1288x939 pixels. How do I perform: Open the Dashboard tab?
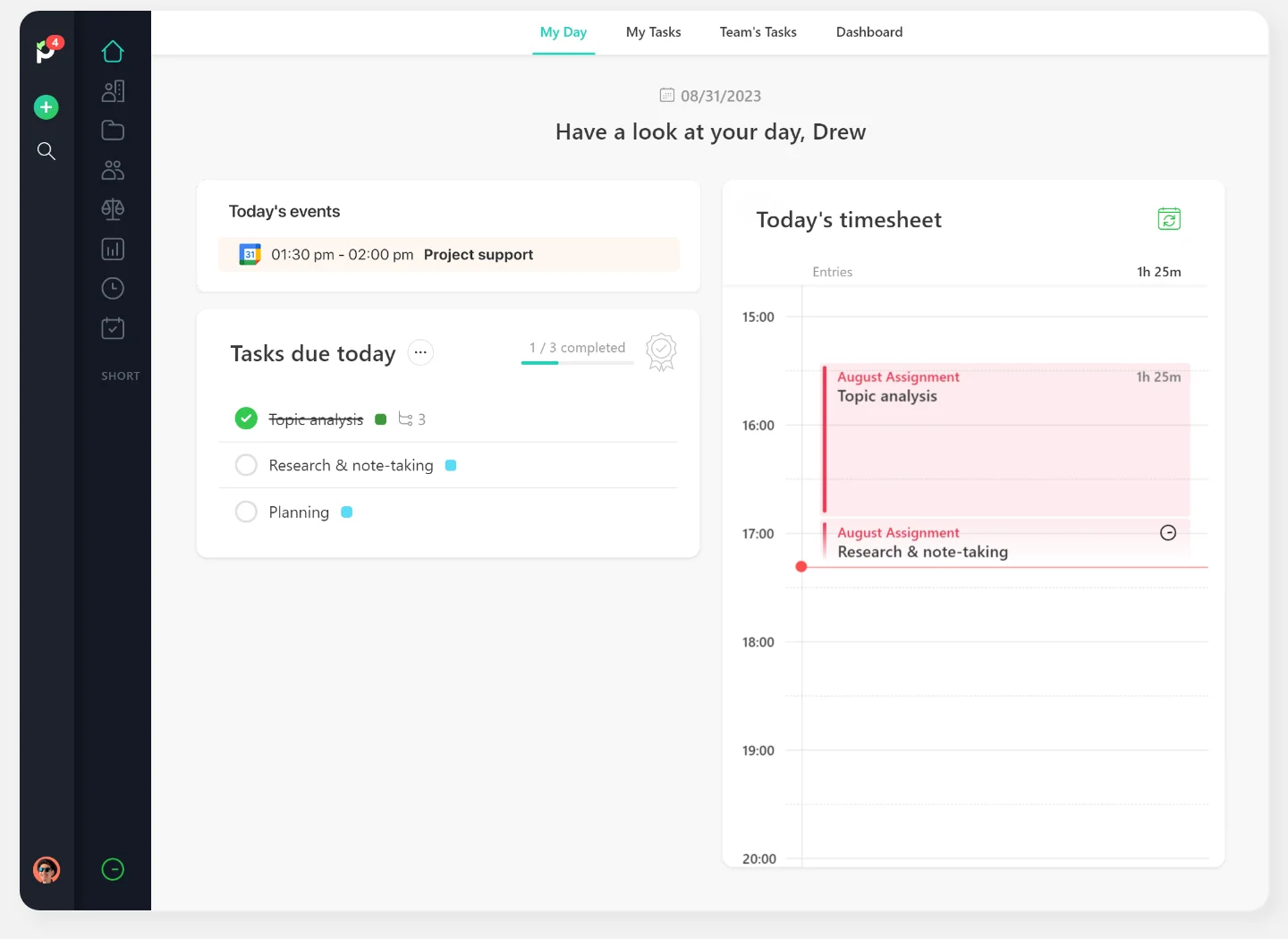(x=869, y=32)
